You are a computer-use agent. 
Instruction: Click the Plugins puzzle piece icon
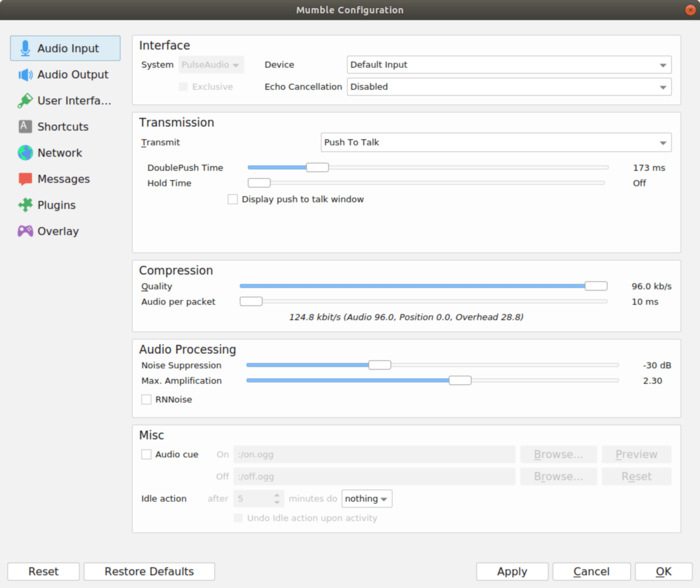pos(25,205)
